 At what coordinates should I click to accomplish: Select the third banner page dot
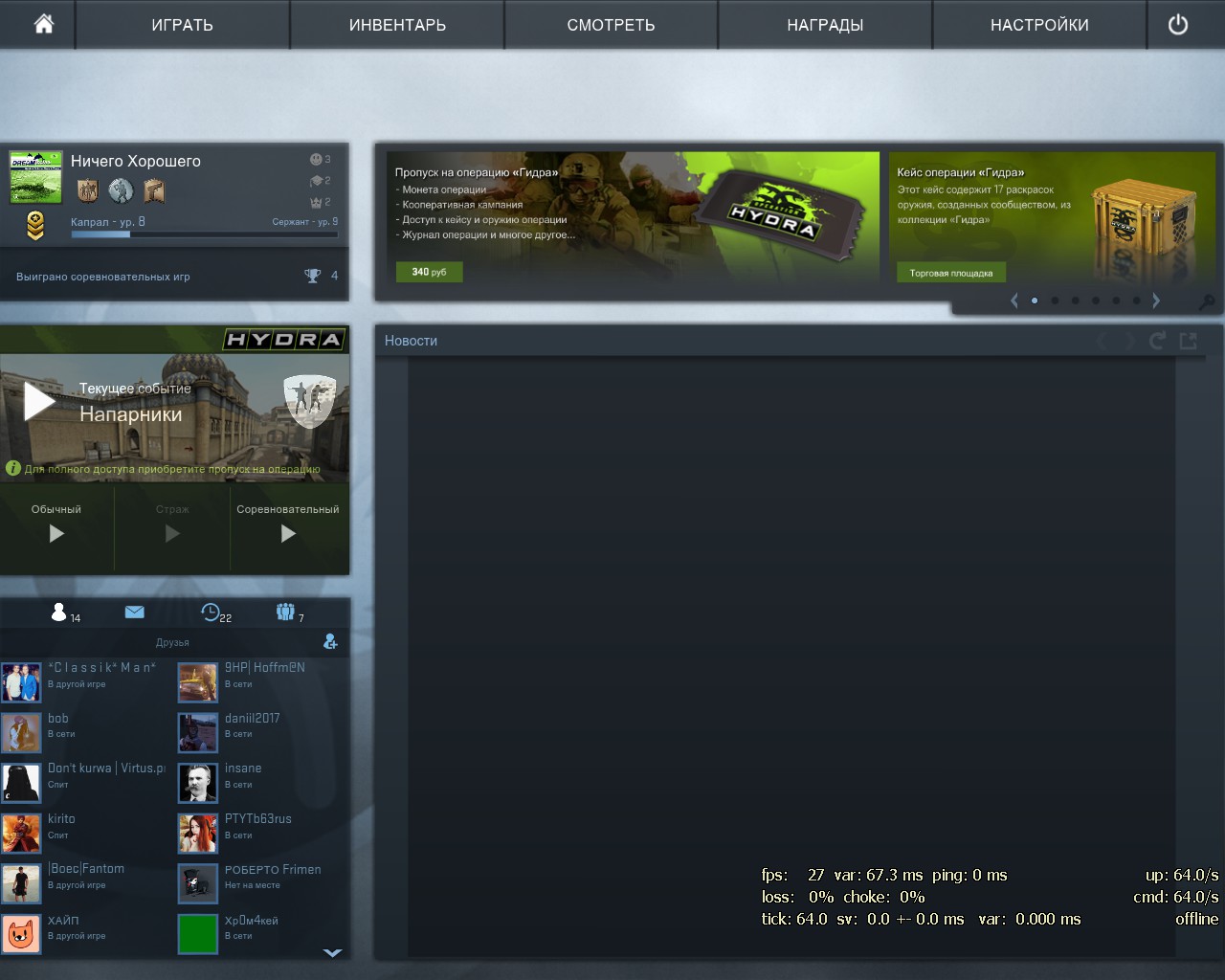point(1075,301)
